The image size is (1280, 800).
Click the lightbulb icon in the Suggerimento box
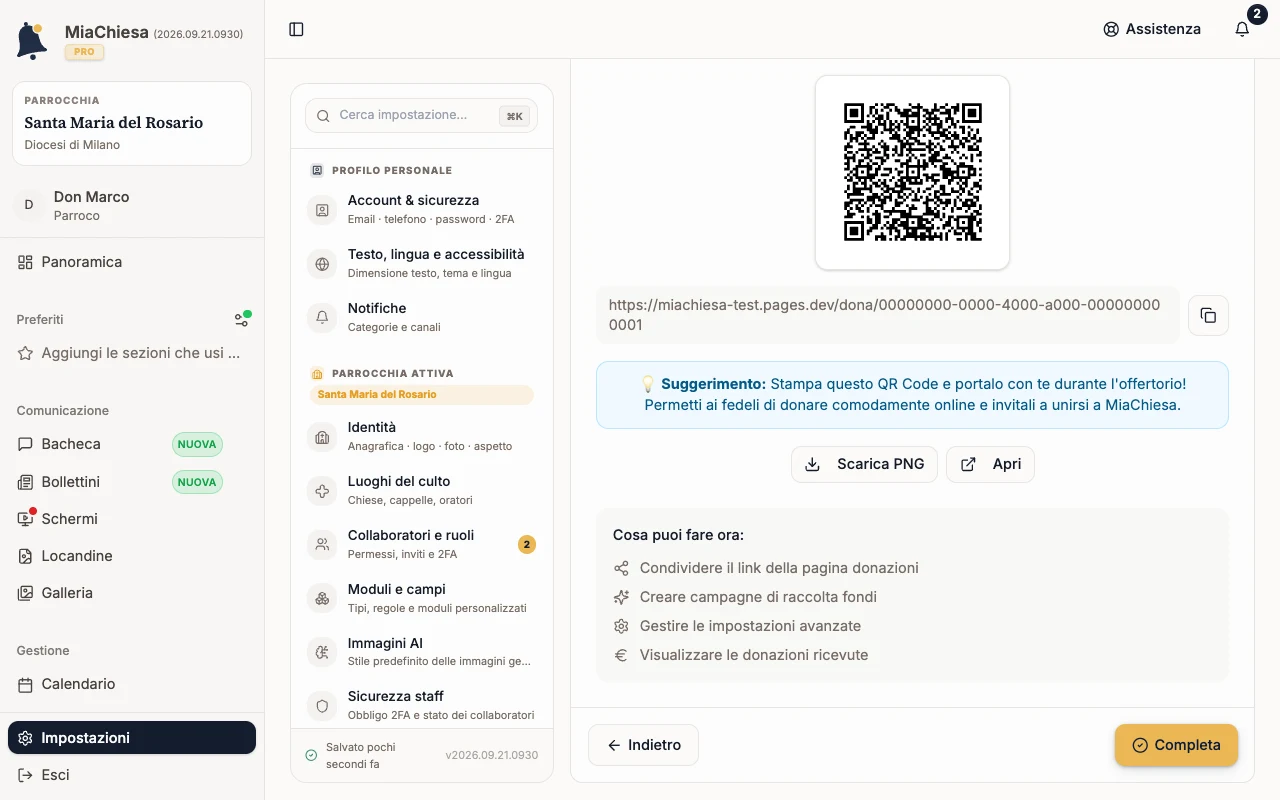648,383
